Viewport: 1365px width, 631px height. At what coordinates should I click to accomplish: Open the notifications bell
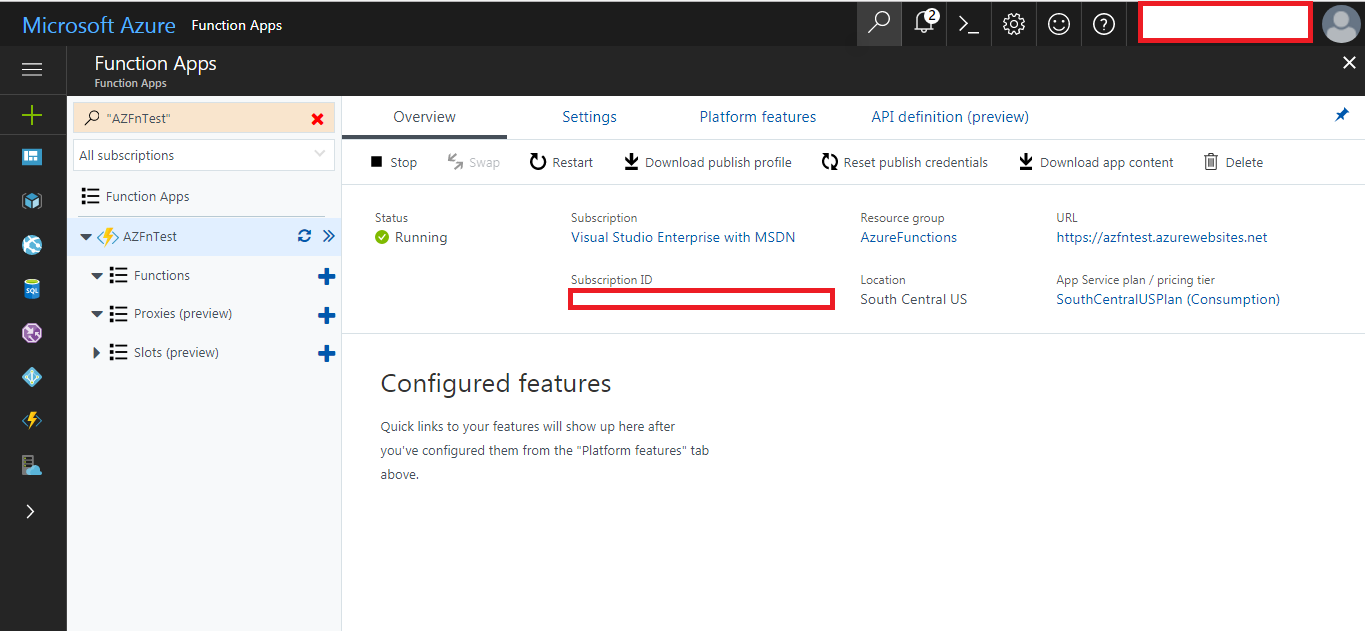[x=925, y=24]
